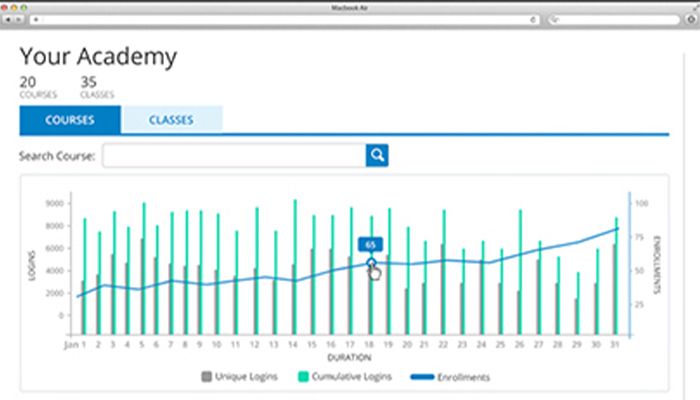Click the 'Jan 1' axis label
The height and width of the screenshot is (400, 700).
coord(75,345)
